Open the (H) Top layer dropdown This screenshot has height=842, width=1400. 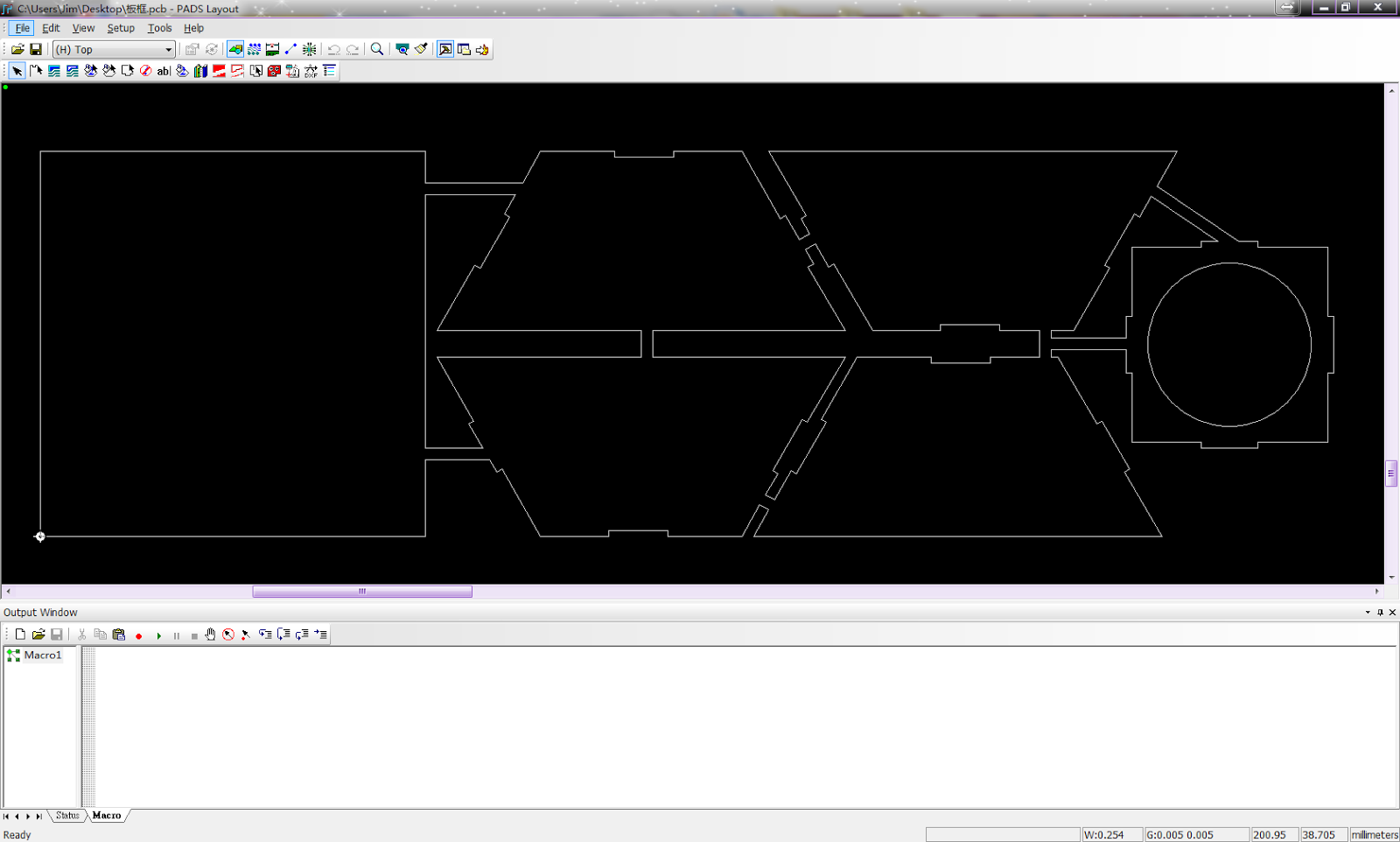click(114, 50)
